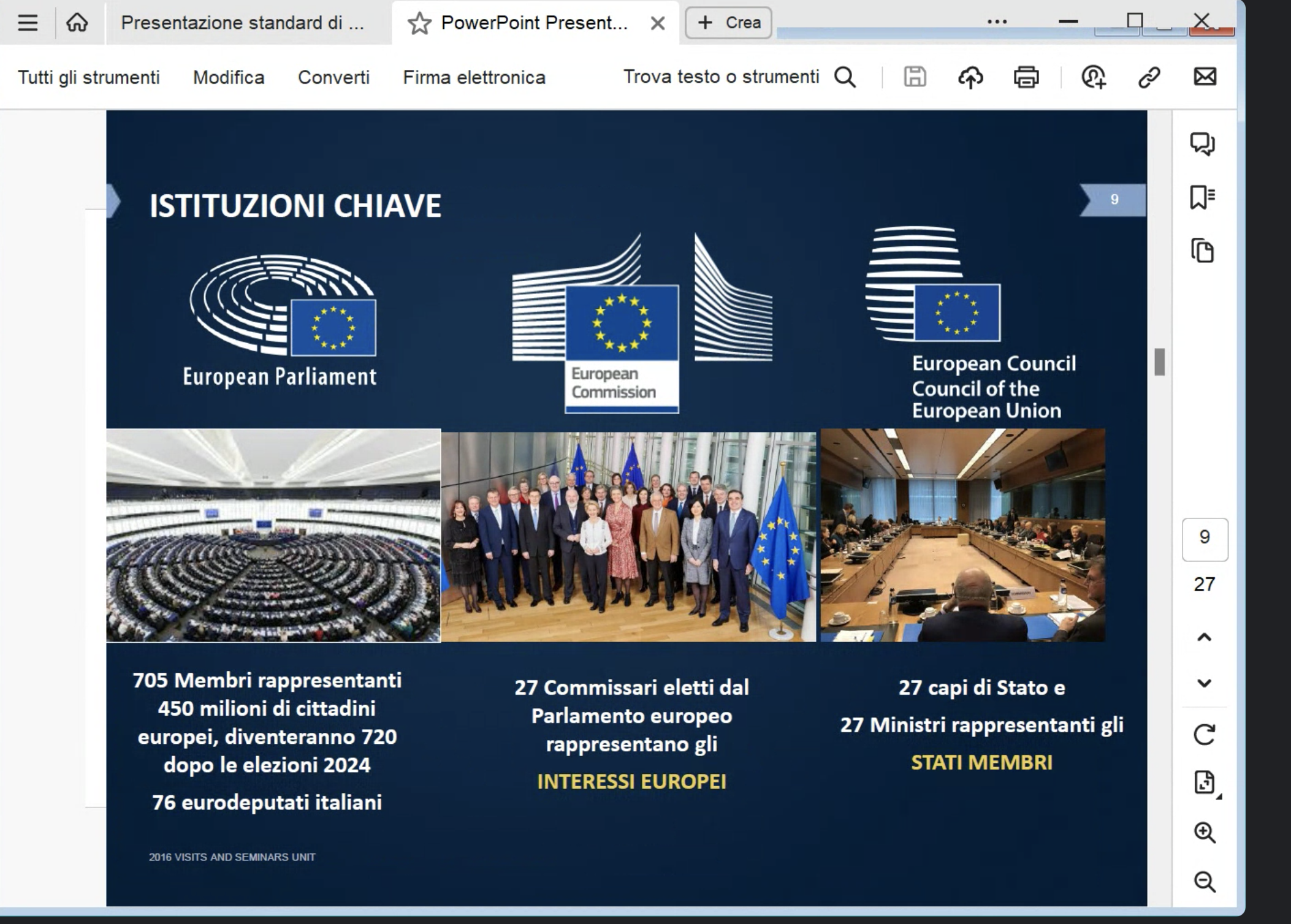Copy link with the chain icon
The width and height of the screenshot is (1291, 924).
(x=1149, y=77)
